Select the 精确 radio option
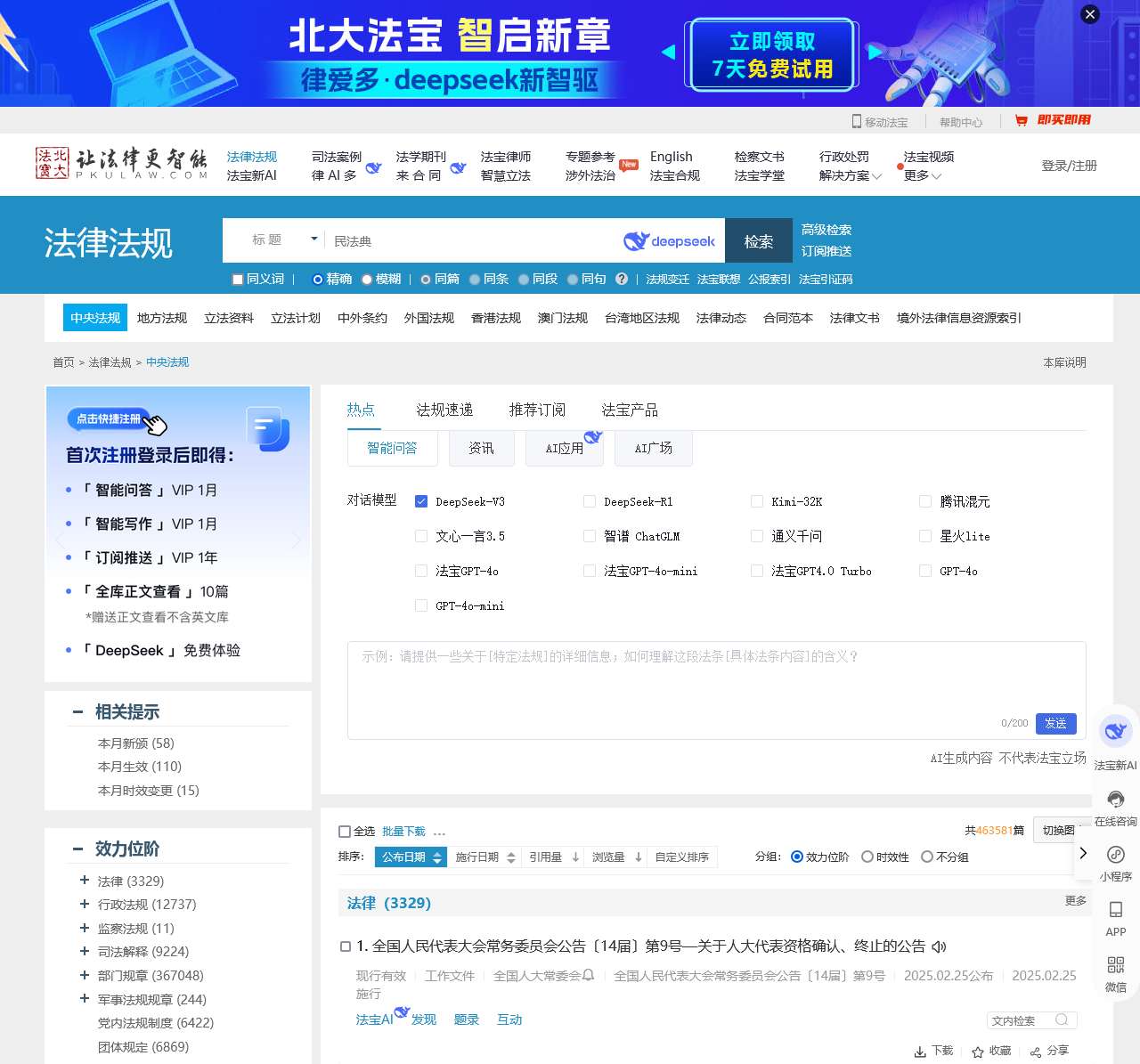The width and height of the screenshot is (1140, 1064). [x=318, y=280]
